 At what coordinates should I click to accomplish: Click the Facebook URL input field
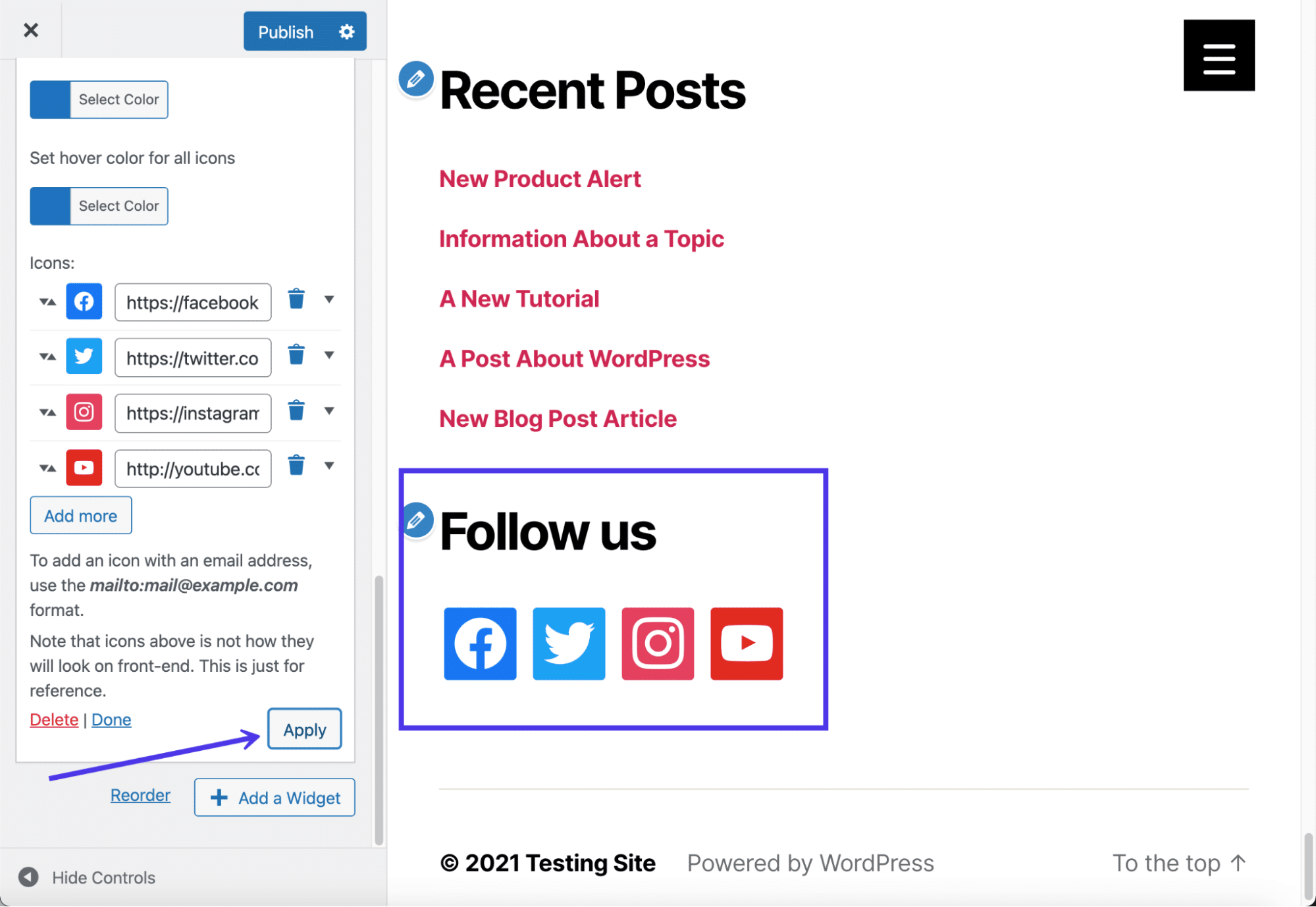point(193,301)
